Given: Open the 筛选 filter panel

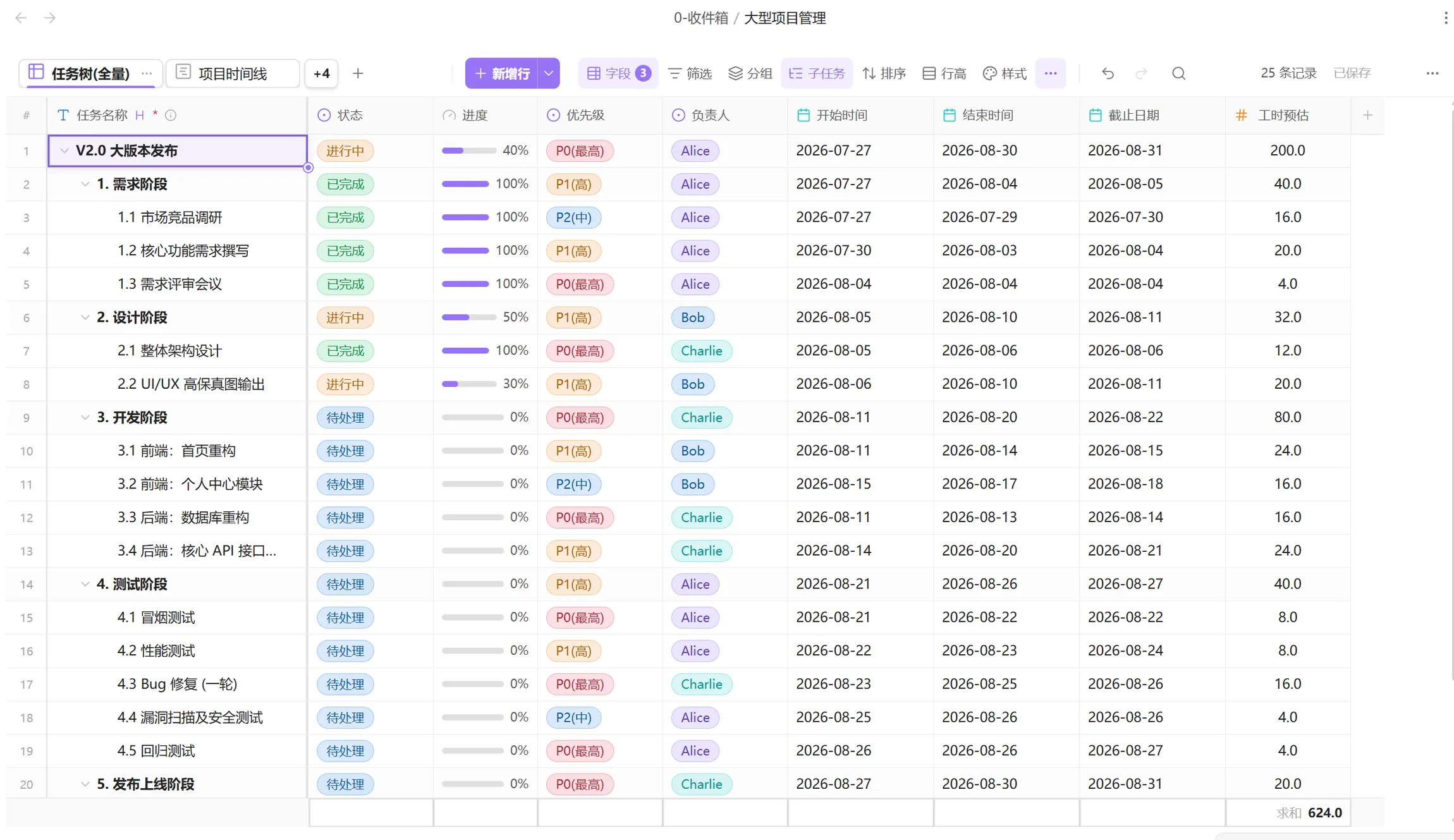Looking at the screenshot, I should [690, 73].
